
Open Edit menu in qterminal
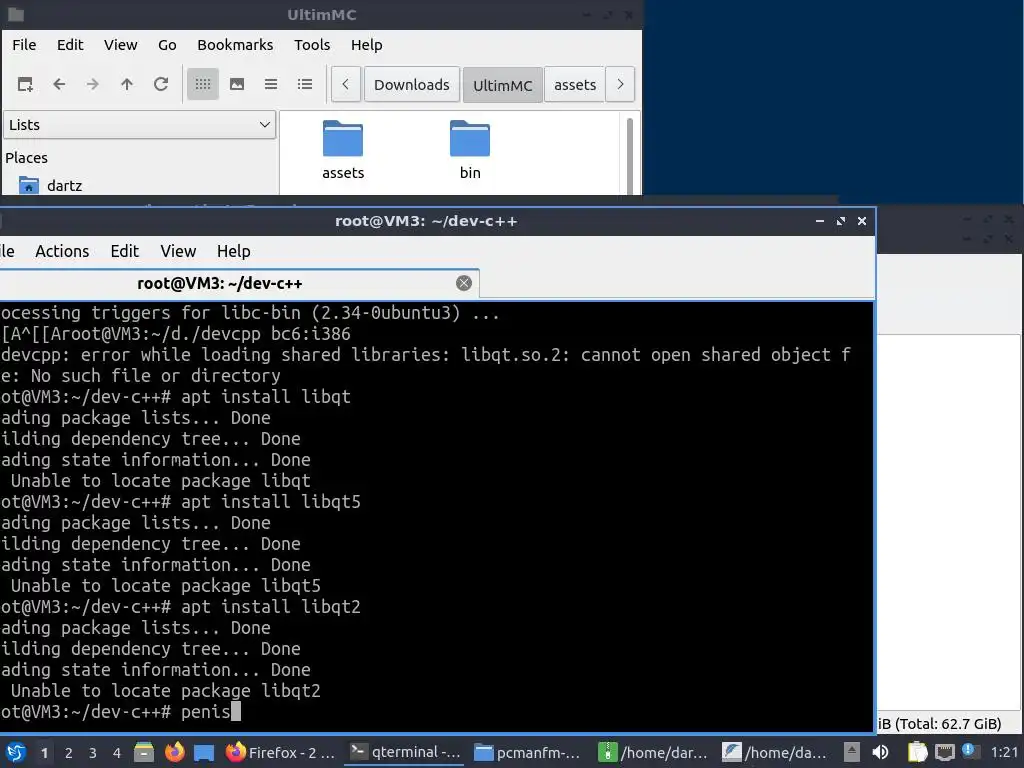tap(125, 251)
